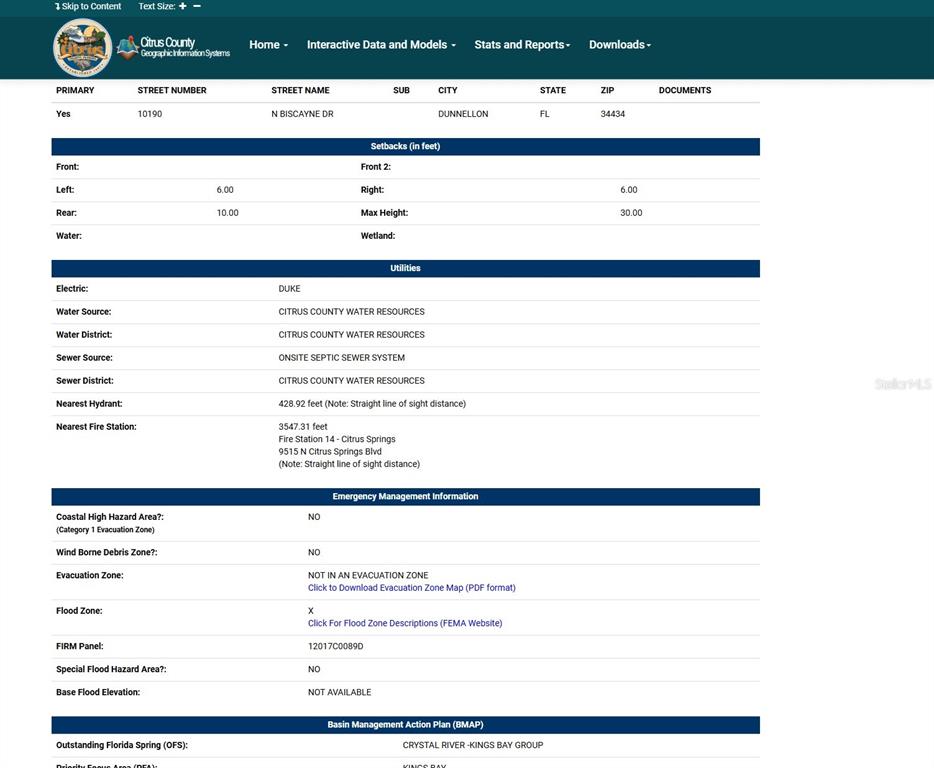This screenshot has height=768, width=934.
Task: Open Interactive Data and Models dropdown
Action: coord(380,45)
